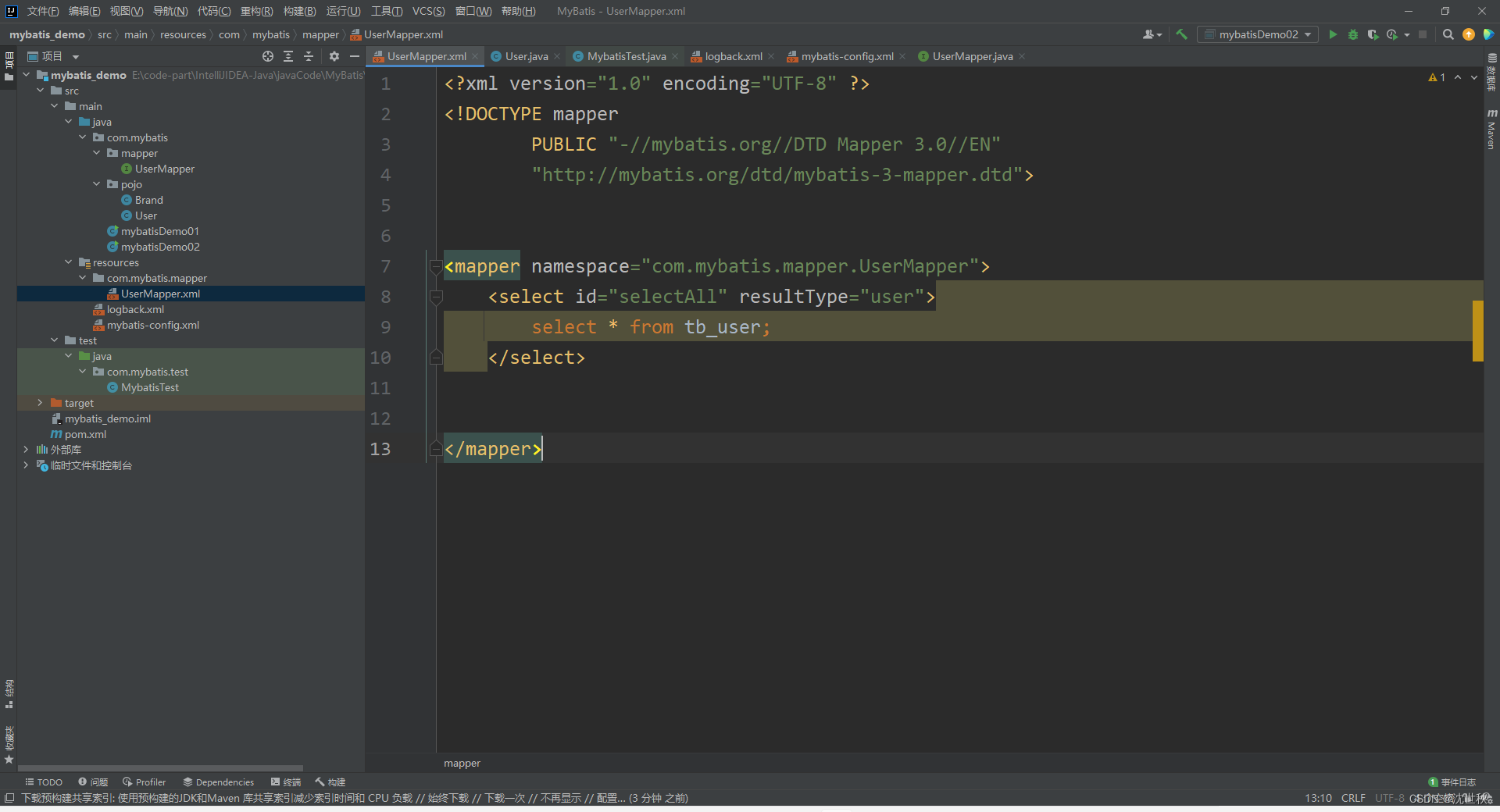Click the orange update arrow icon
1500x812 pixels.
[x=1469, y=34]
